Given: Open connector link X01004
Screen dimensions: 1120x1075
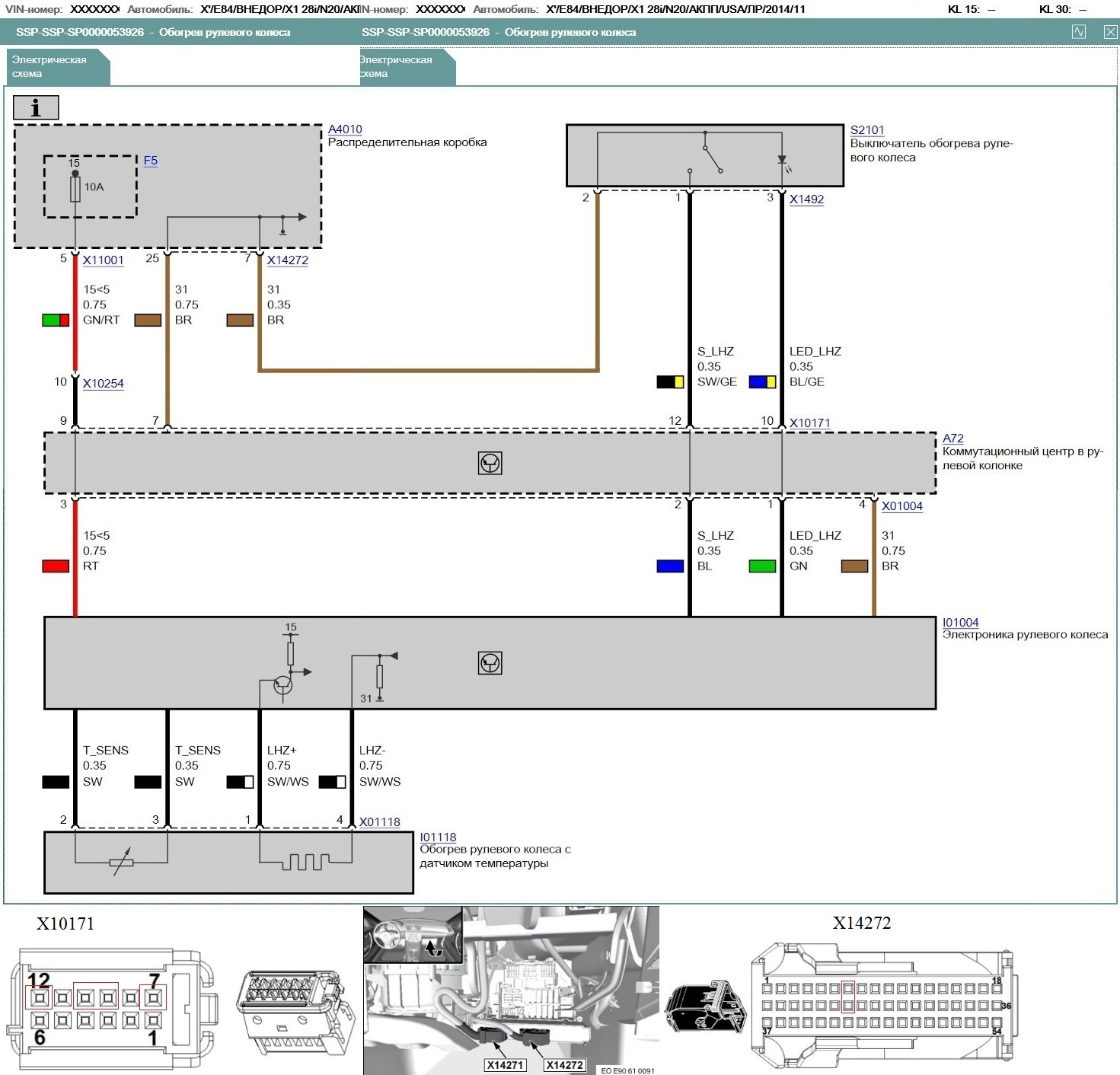Looking at the screenshot, I should 902,506.
